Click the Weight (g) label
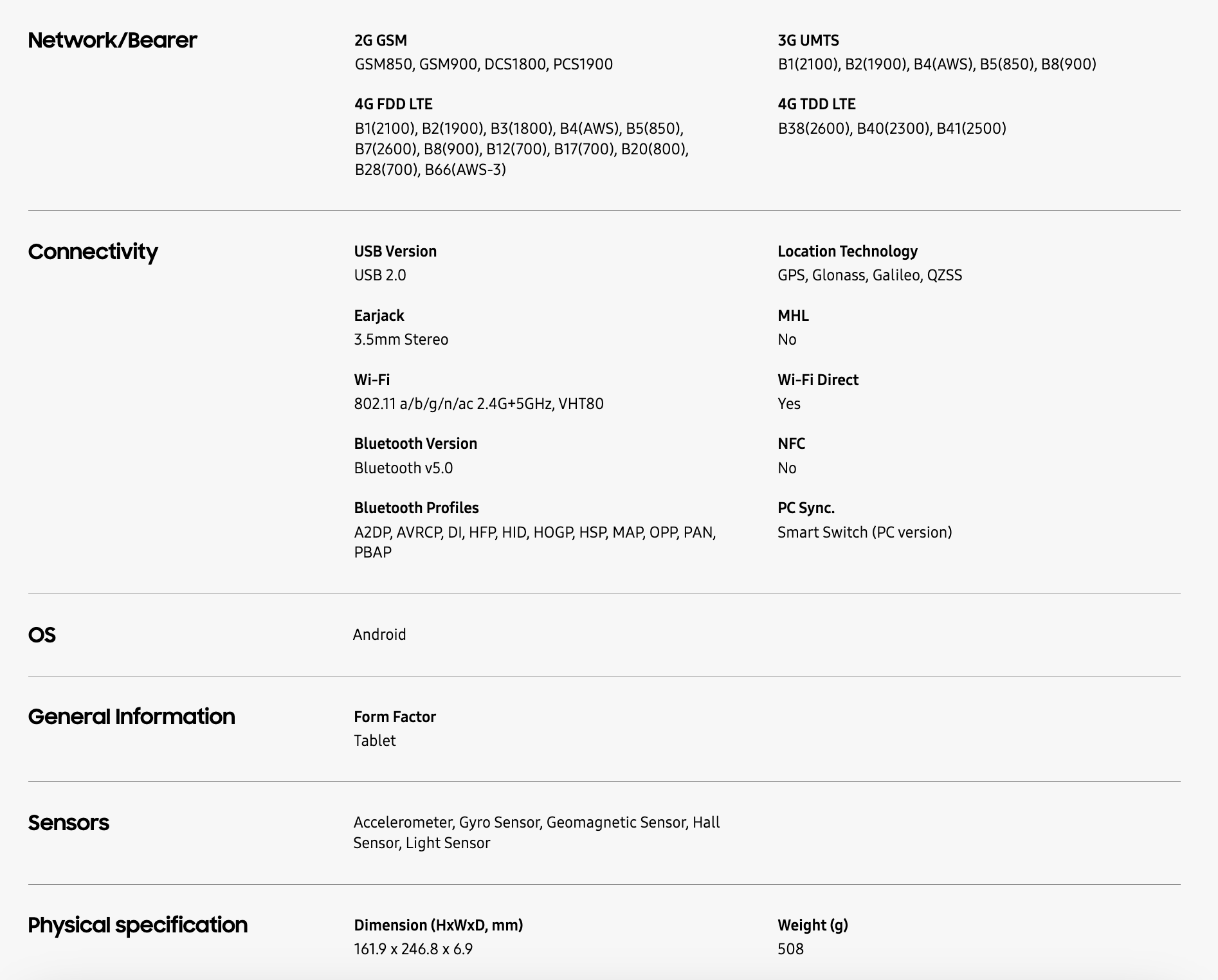The width and height of the screenshot is (1218, 980). click(813, 925)
